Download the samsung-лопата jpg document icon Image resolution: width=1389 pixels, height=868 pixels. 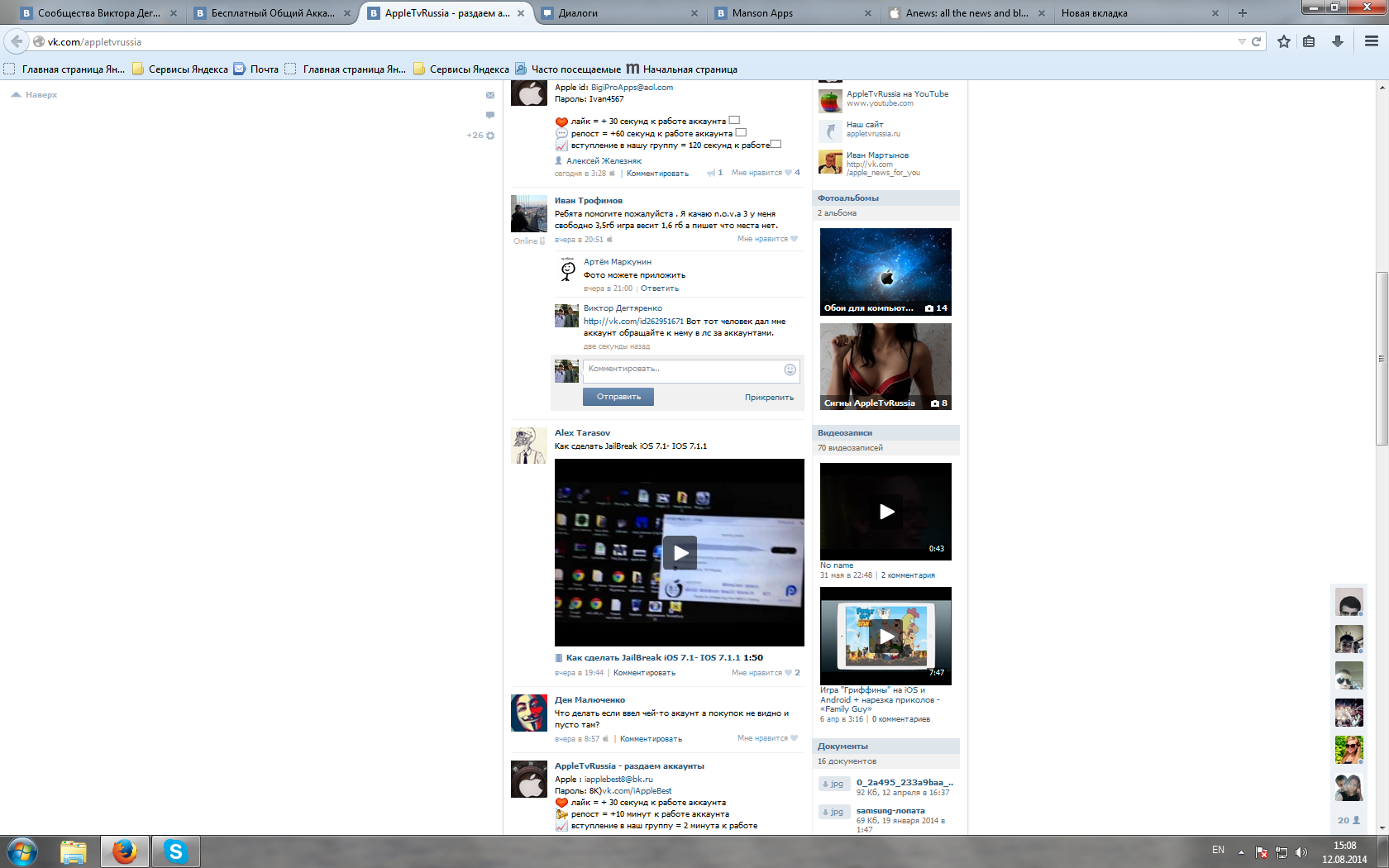(x=833, y=812)
